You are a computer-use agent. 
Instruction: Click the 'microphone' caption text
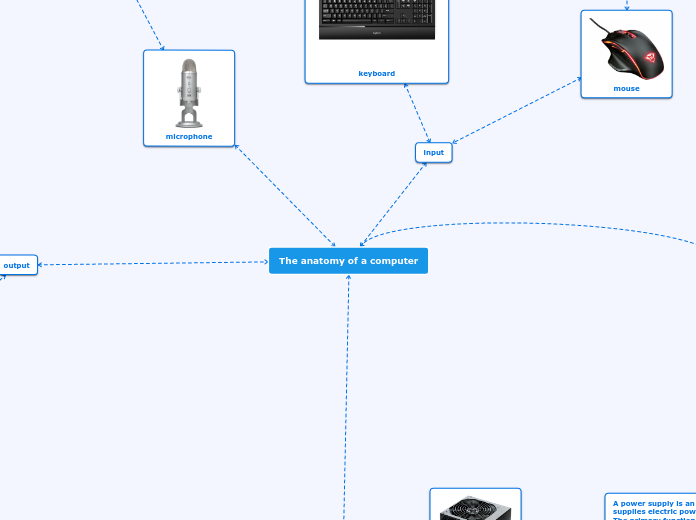pos(189,136)
